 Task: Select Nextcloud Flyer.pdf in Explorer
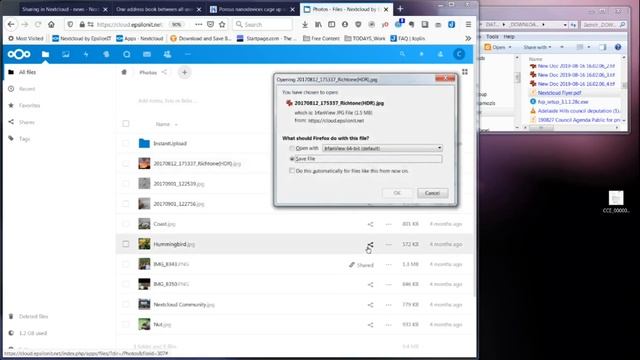point(559,93)
